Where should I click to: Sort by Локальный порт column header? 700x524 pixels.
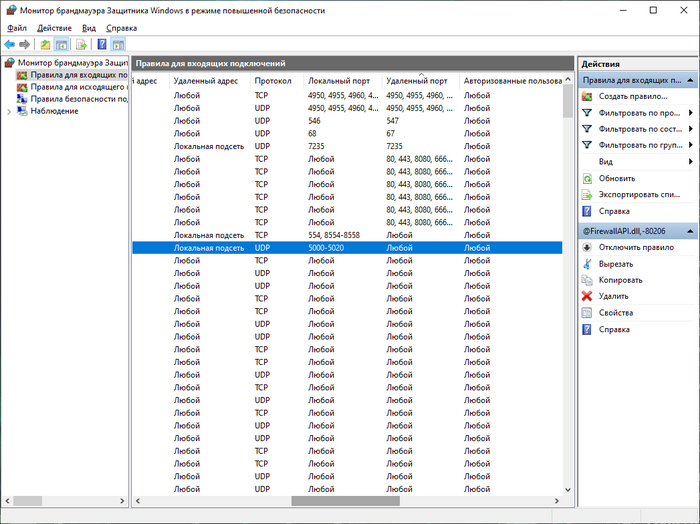coord(343,81)
